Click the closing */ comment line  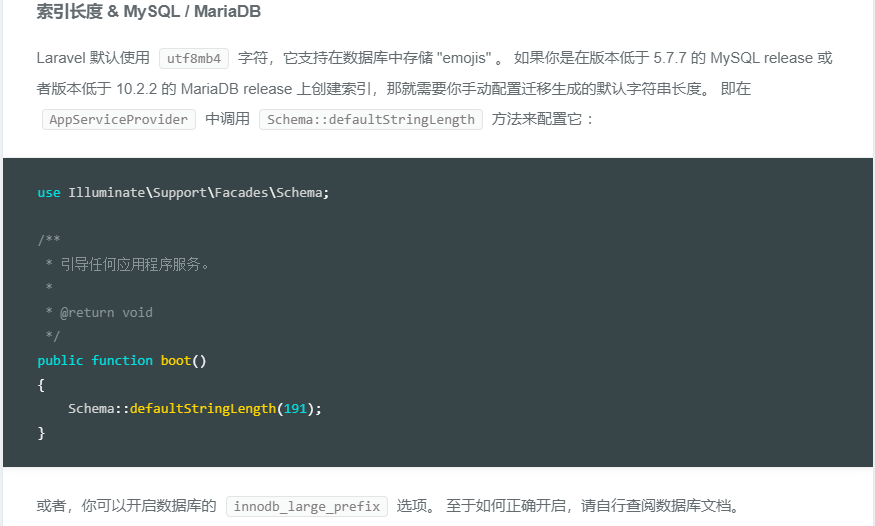52,336
